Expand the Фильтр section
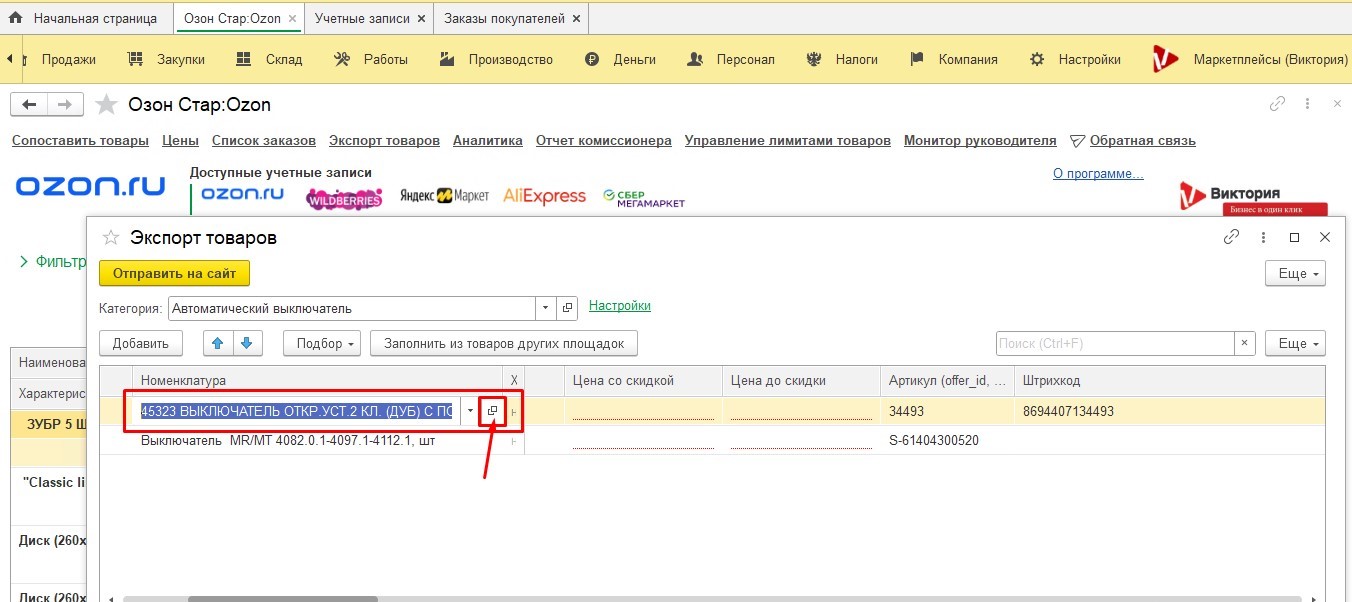Viewport: 1352px width, 602px height. [x=52, y=262]
